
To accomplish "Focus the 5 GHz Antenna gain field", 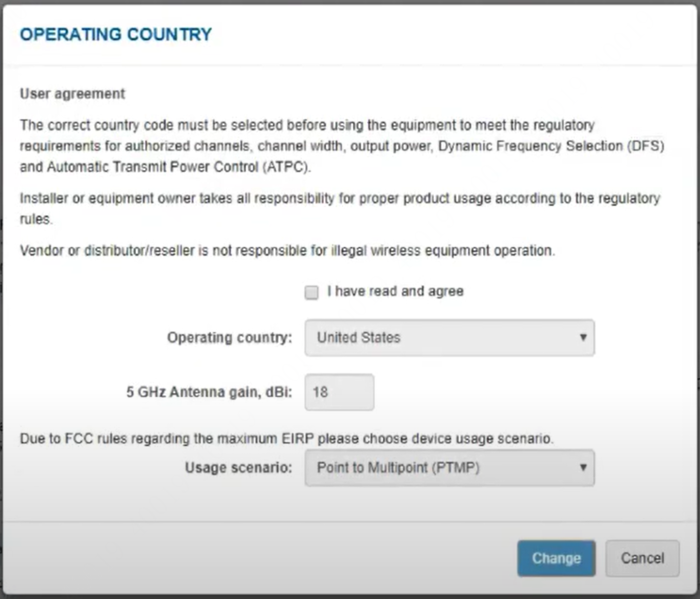I will point(339,392).
